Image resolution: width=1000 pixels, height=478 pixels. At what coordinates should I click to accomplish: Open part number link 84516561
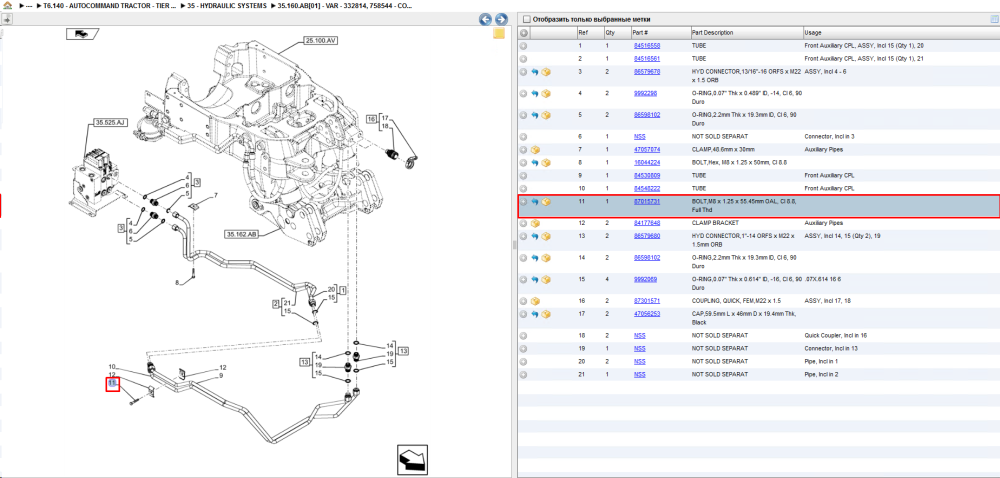(x=647, y=59)
